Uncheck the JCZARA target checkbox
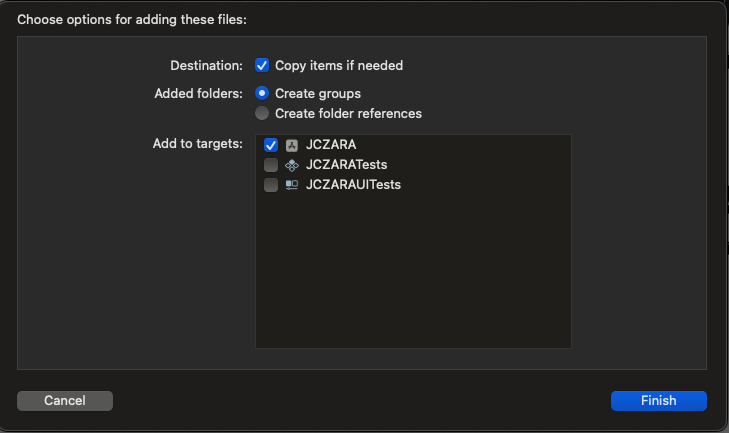 (271, 145)
